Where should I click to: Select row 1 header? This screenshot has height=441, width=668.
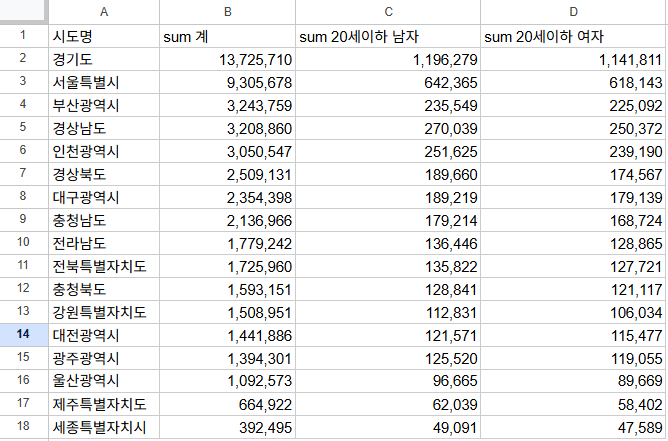pos(24,36)
